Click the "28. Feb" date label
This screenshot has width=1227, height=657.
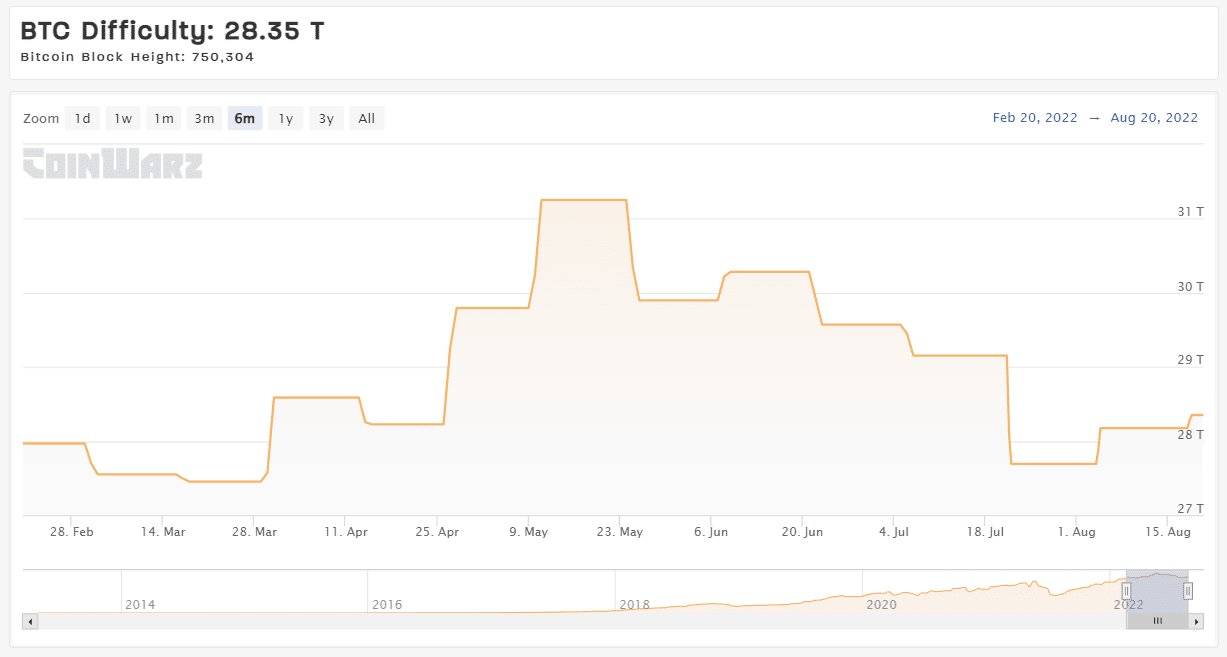(73, 532)
